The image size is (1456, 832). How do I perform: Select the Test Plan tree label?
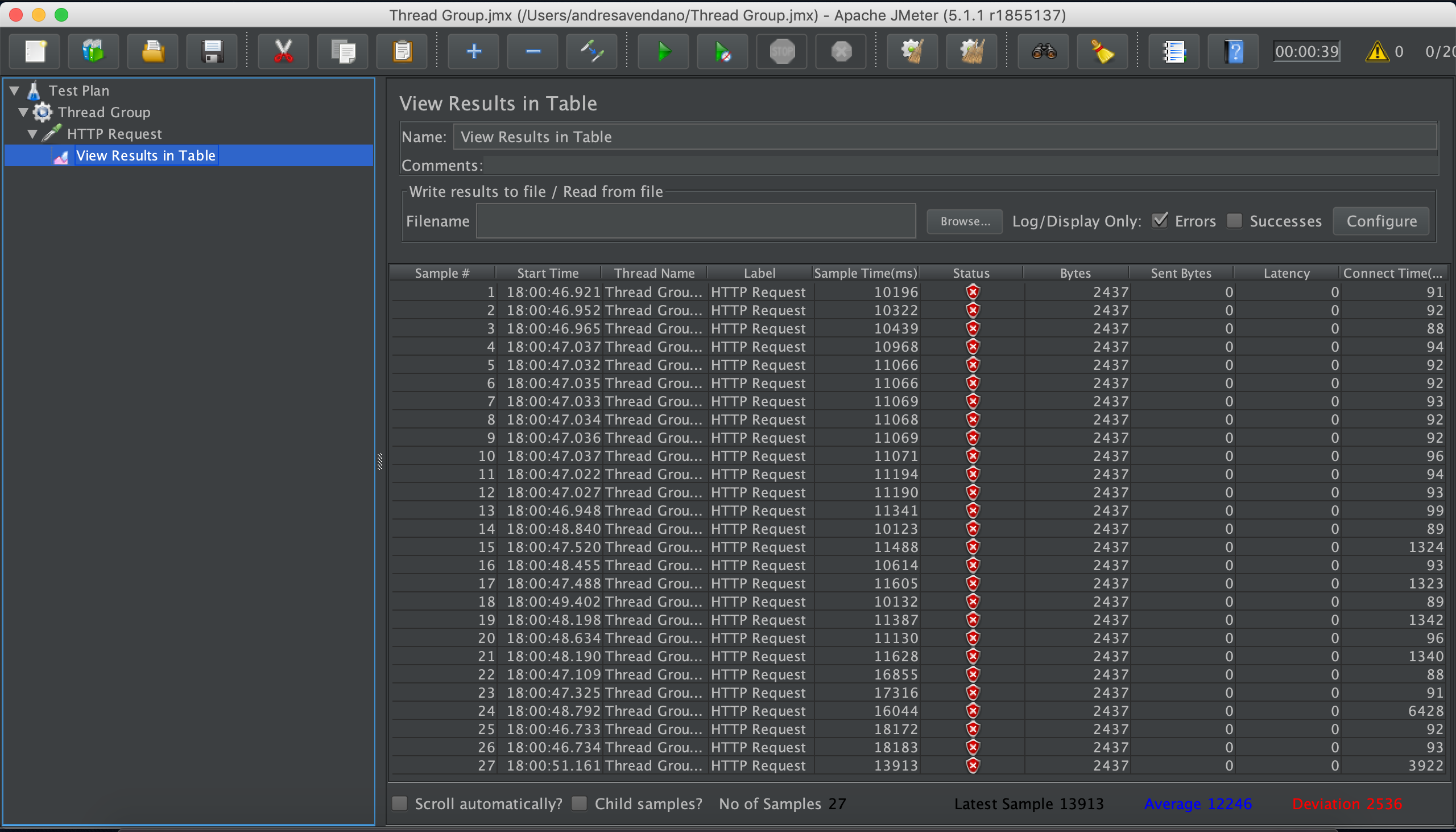point(79,90)
